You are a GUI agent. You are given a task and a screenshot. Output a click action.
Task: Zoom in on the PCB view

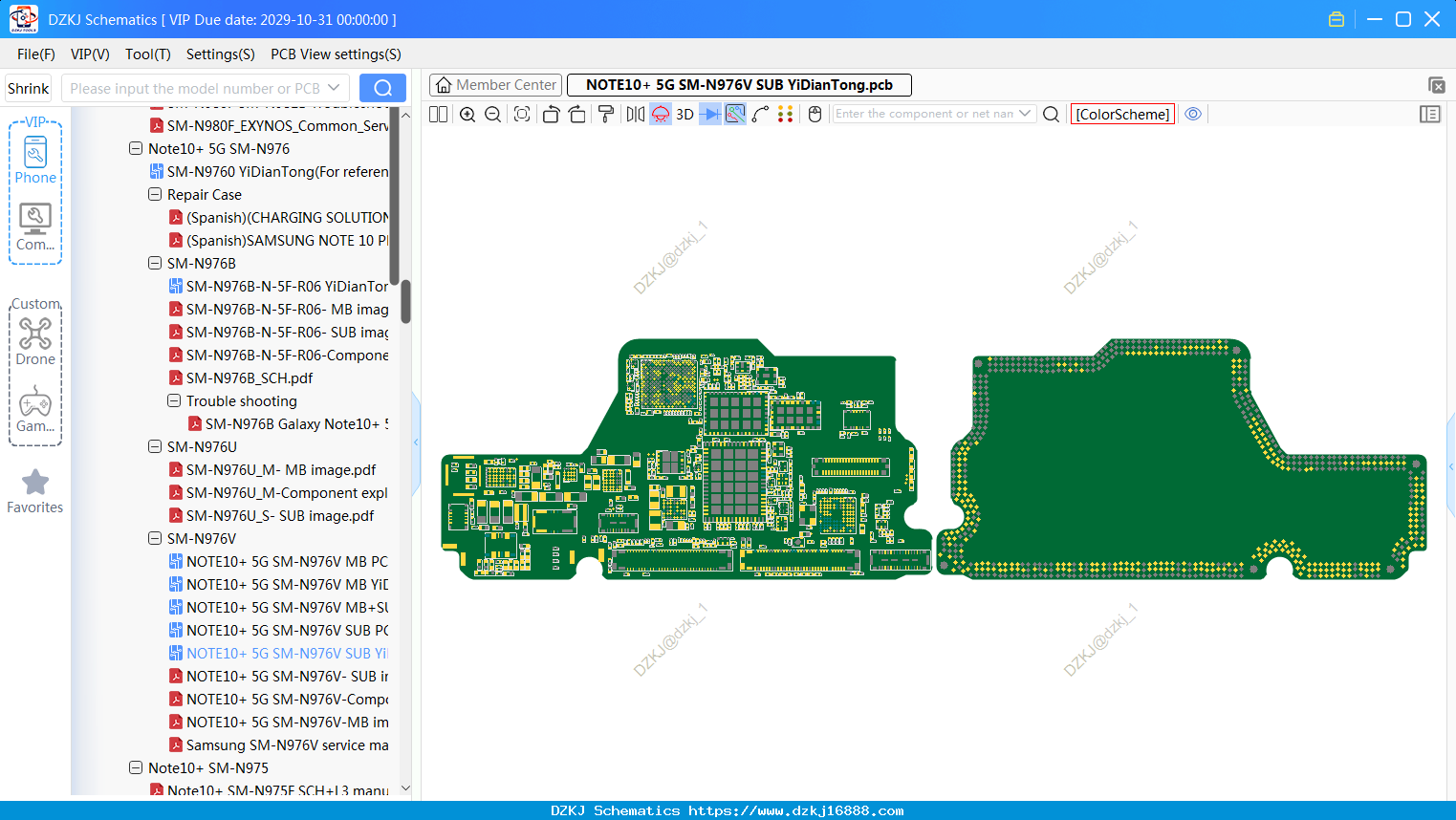click(x=467, y=114)
